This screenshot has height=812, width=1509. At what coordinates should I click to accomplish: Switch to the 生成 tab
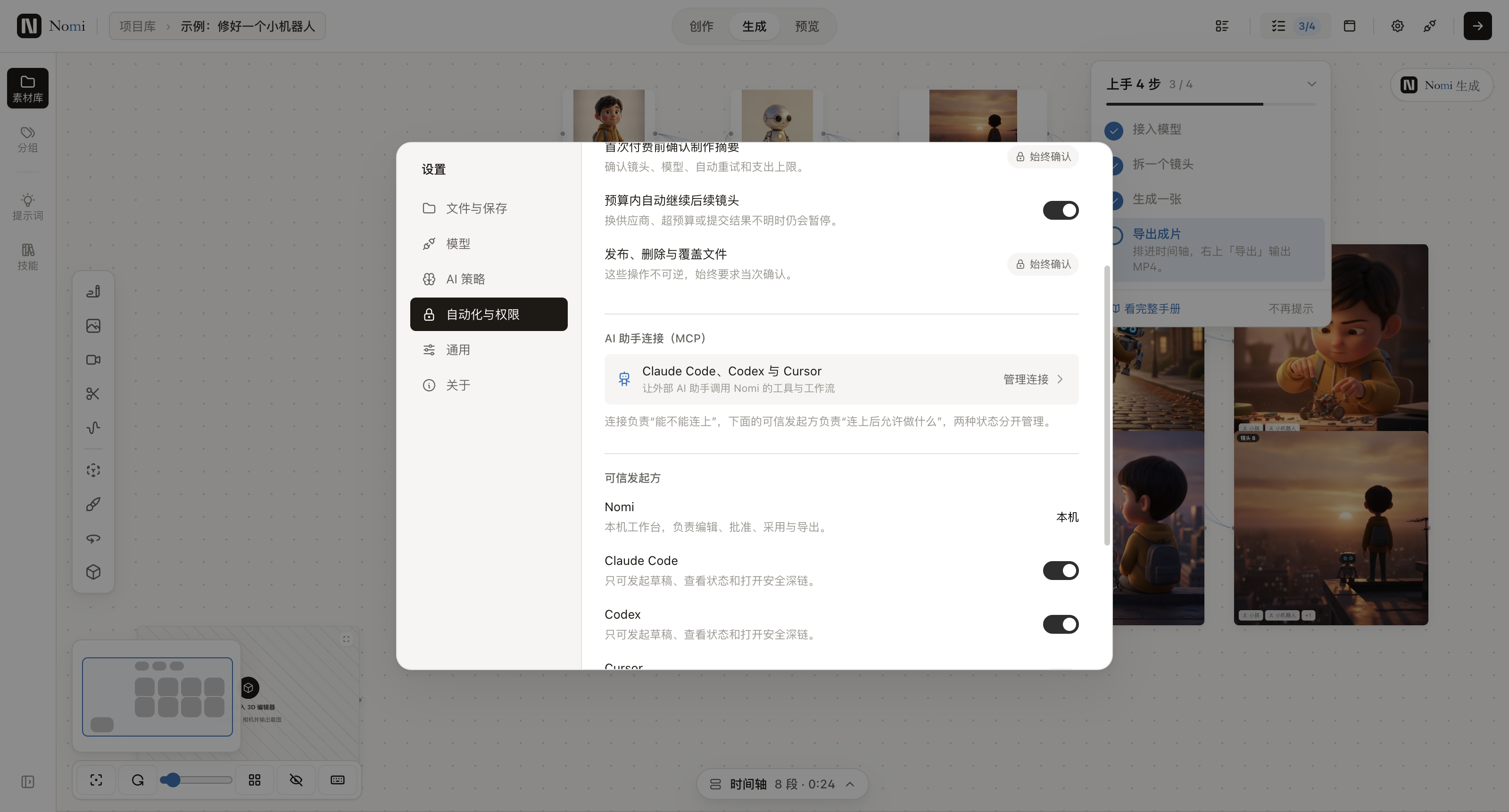754,26
